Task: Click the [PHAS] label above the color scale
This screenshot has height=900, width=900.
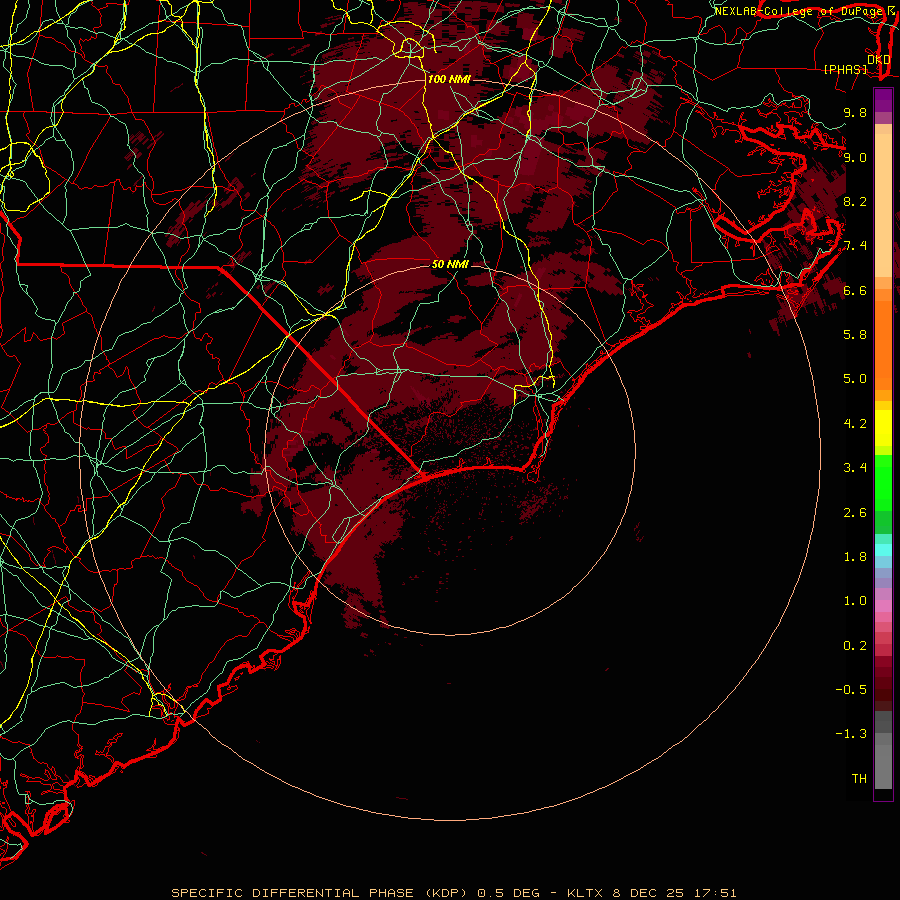Action: coord(845,69)
